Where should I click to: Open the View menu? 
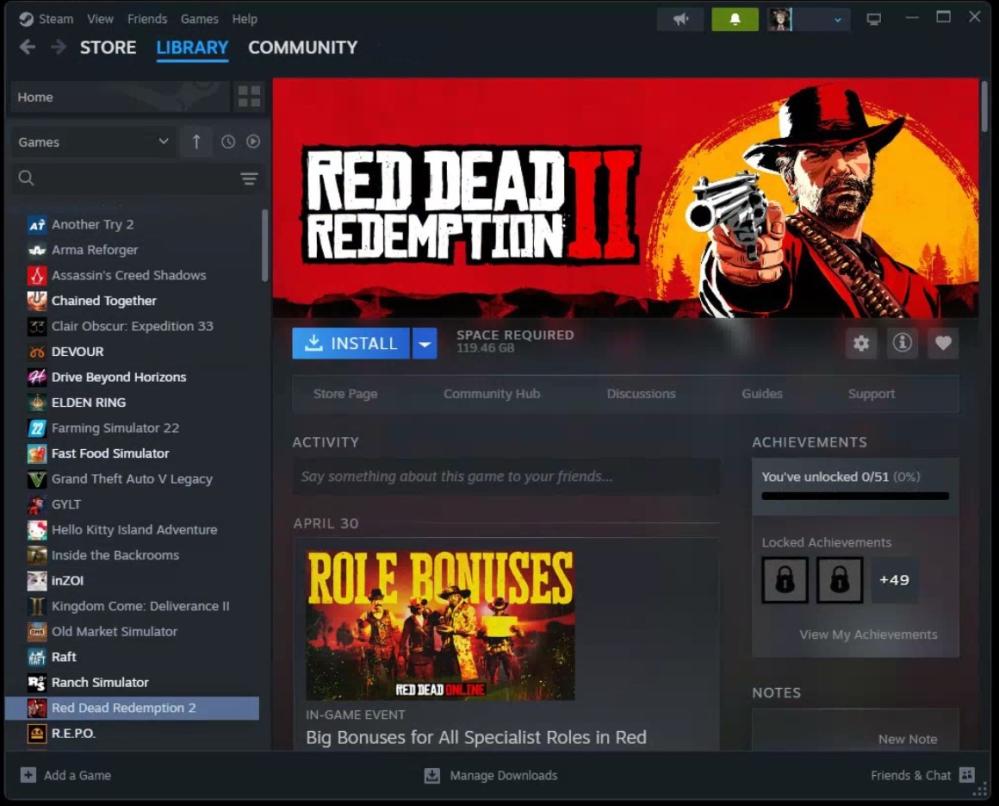click(100, 19)
